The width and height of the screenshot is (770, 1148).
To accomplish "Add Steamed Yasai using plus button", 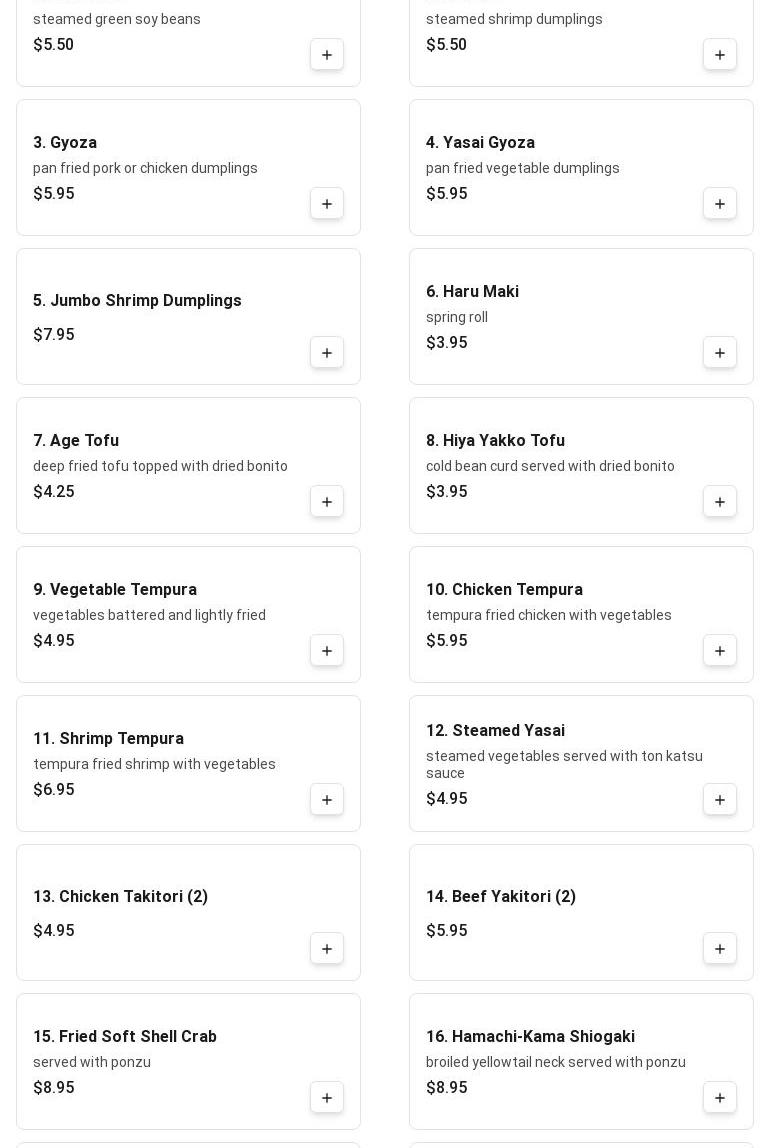I will (x=720, y=800).
